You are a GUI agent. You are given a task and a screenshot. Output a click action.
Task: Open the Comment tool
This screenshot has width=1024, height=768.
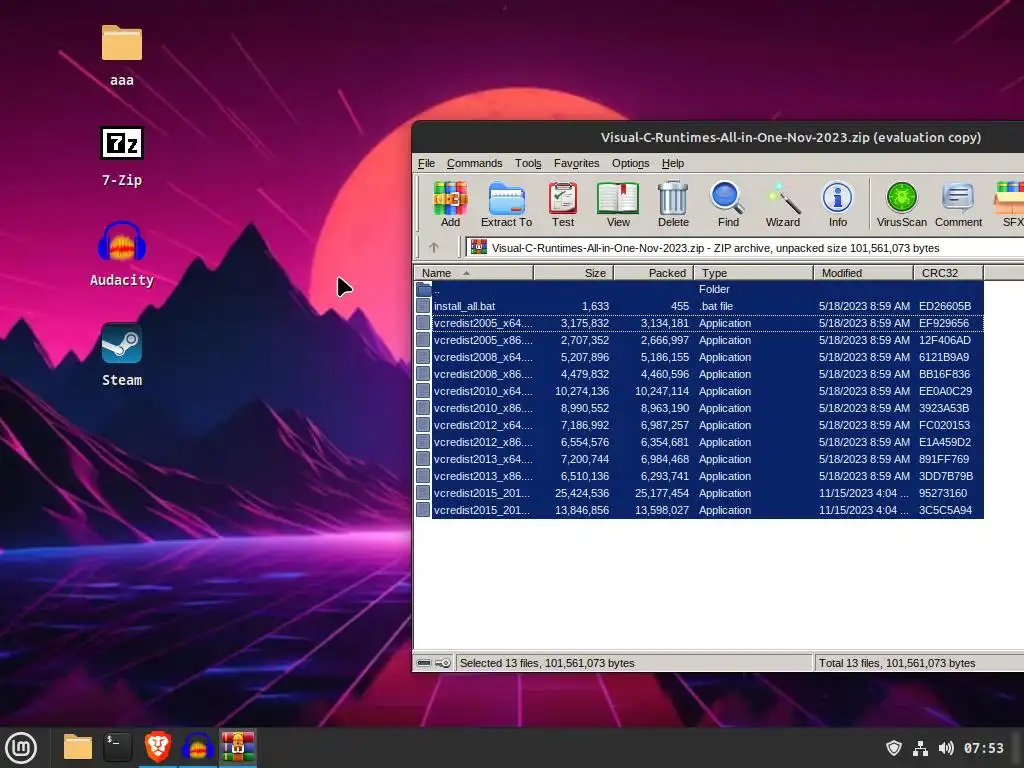point(958,204)
